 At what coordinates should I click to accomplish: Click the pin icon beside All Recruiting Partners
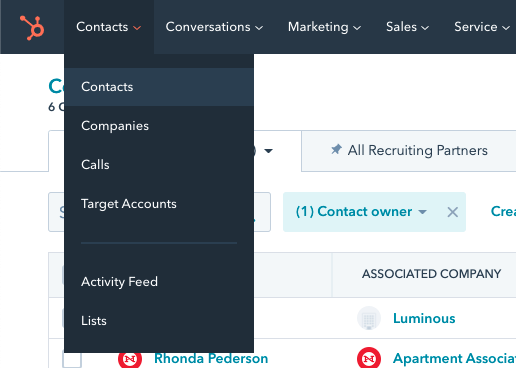336,149
